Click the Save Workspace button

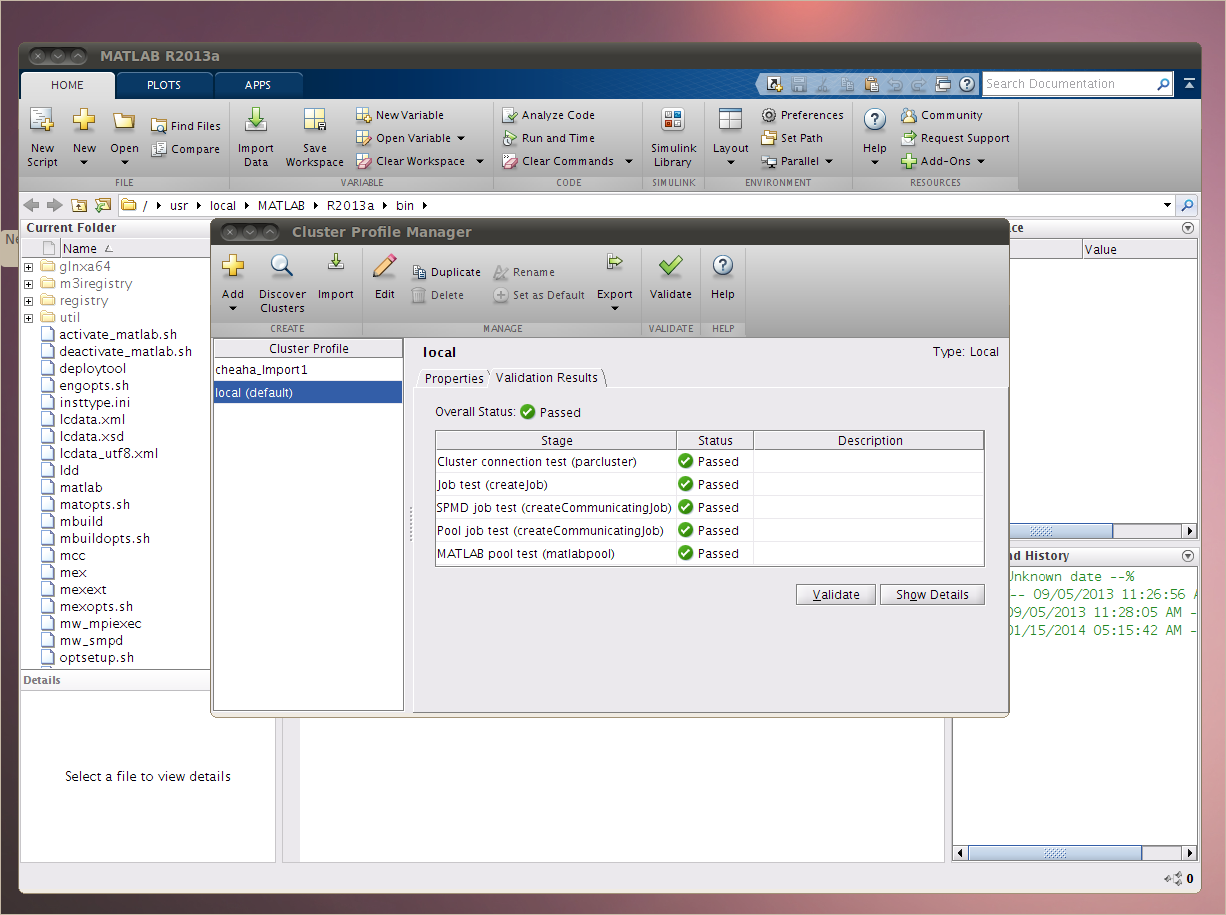314,135
